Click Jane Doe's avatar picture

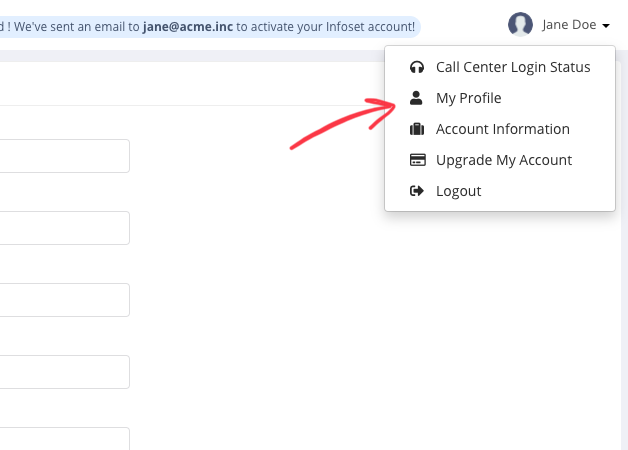(520, 24)
